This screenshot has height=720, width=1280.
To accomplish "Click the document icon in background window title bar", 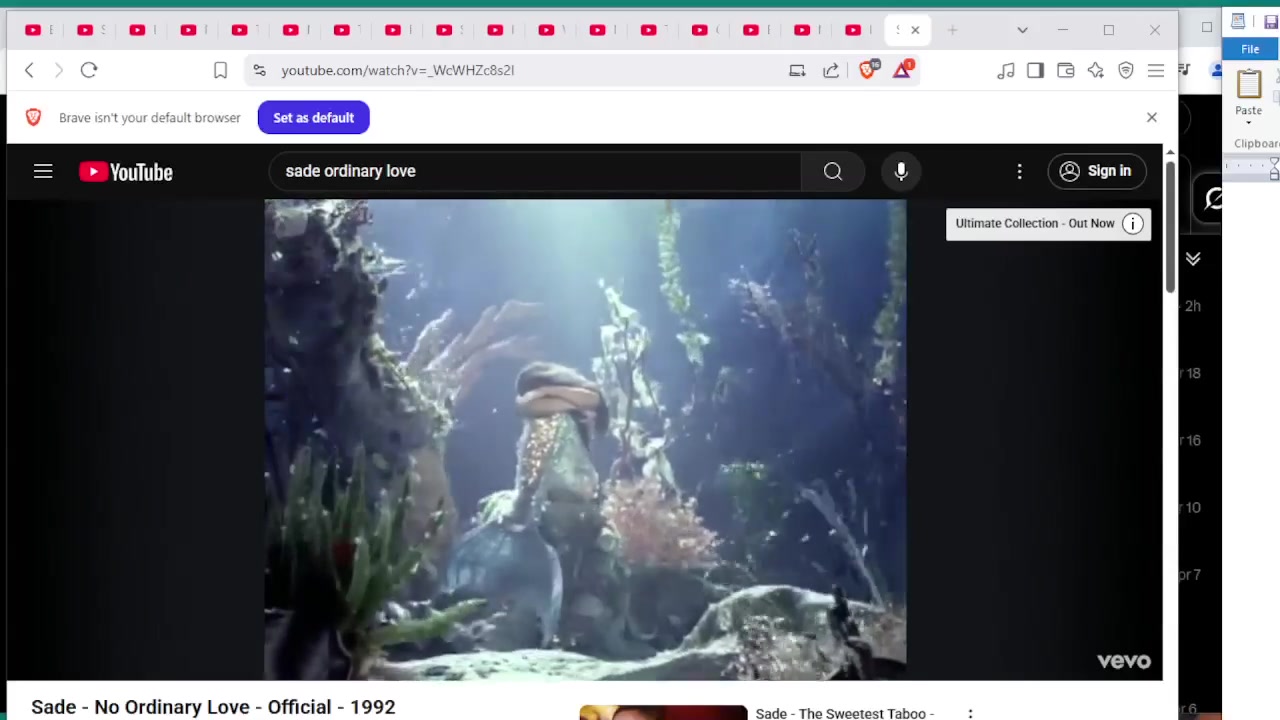I will (x=1238, y=21).
